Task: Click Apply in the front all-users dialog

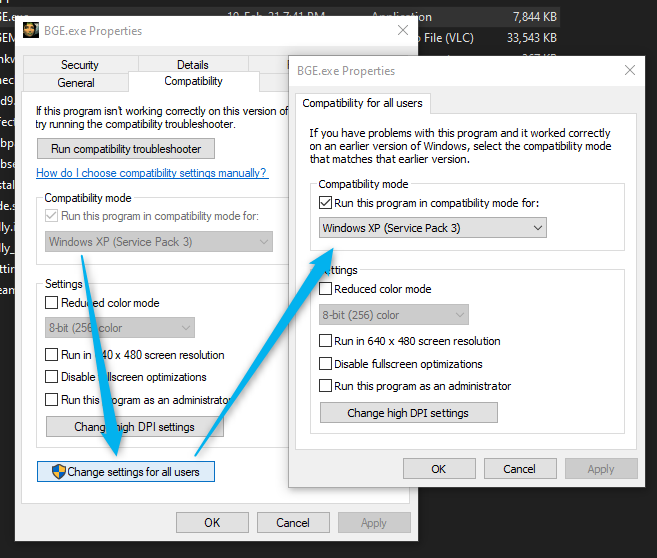Action: point(601,469)
